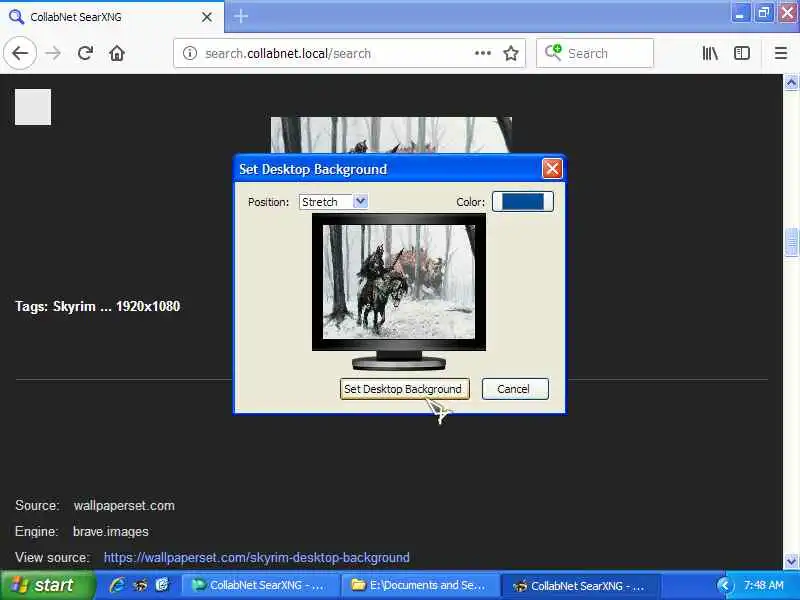Click the second quick launch icon
Image resolution: width=800 pixels, height=600 pixels.
click(x=140, y=585)
